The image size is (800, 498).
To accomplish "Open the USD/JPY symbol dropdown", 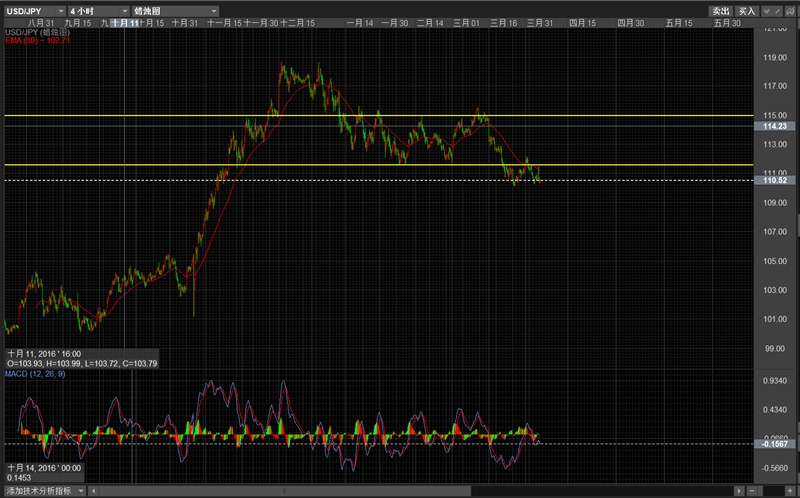I will click(35, 11).
